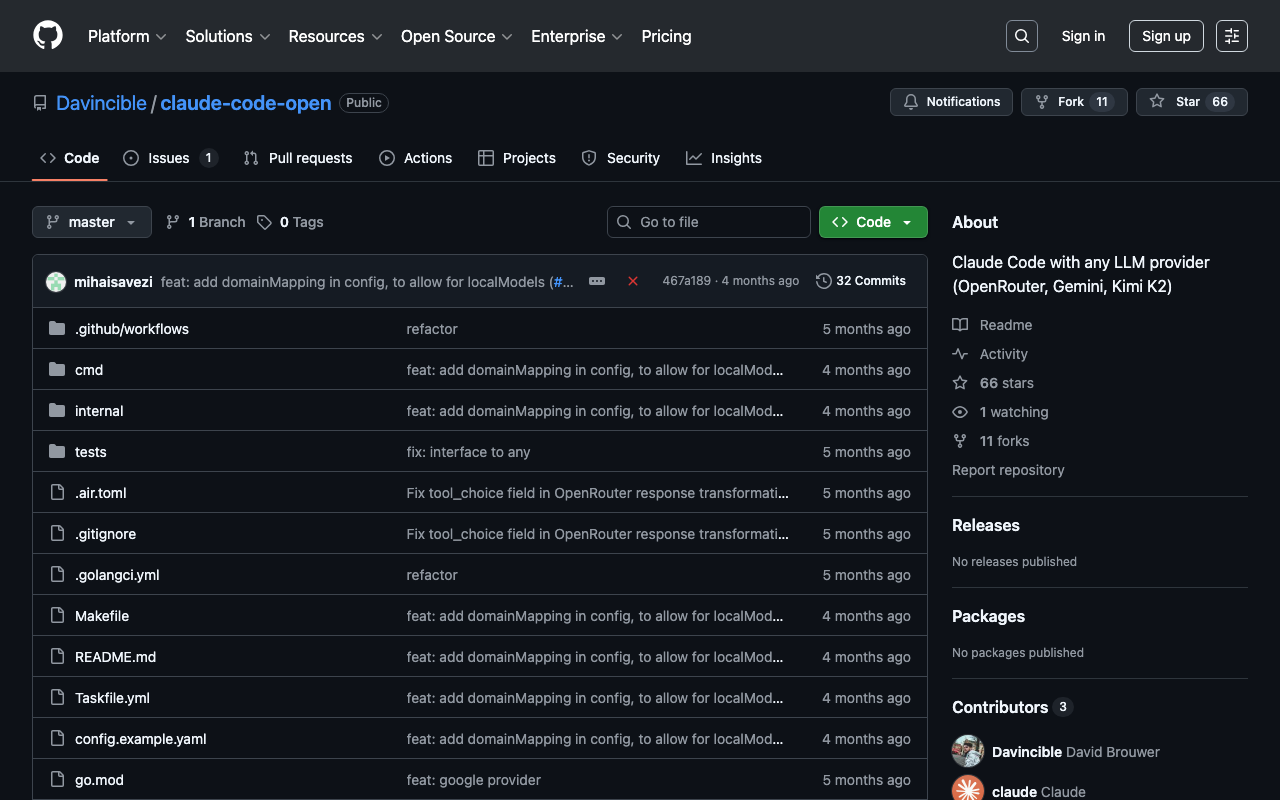Switch to the Issues tab
This screenshot has height=800, width=1280.
coord(169,158)
